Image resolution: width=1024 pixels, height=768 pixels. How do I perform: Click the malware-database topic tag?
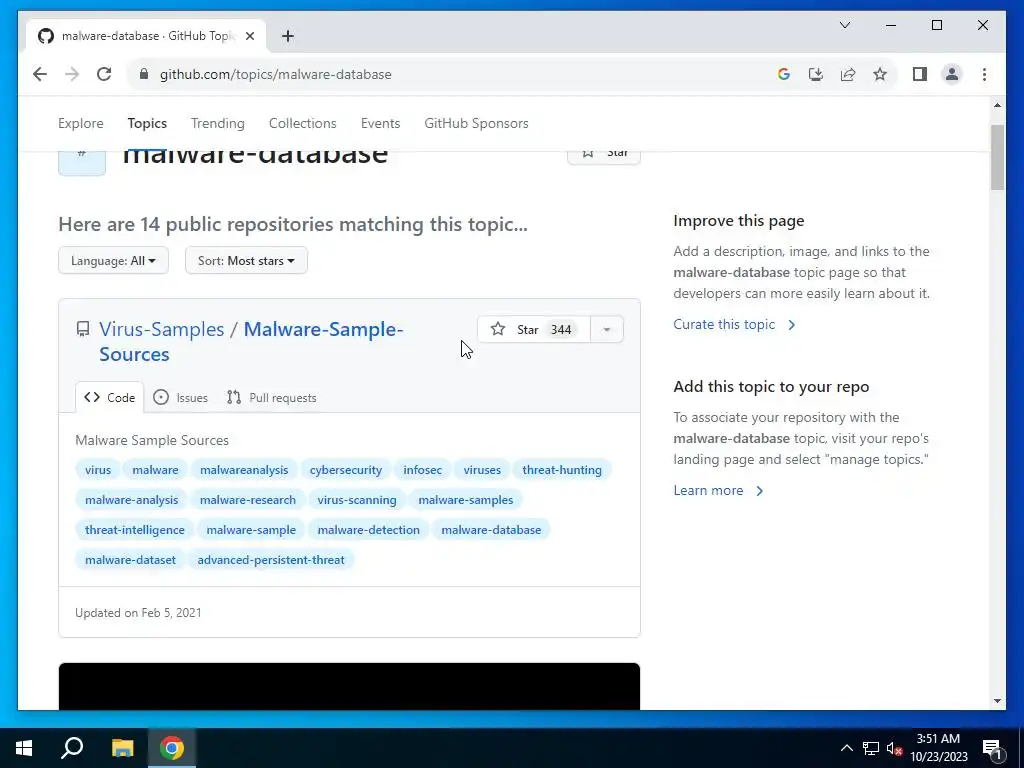[x=491, y=530]
